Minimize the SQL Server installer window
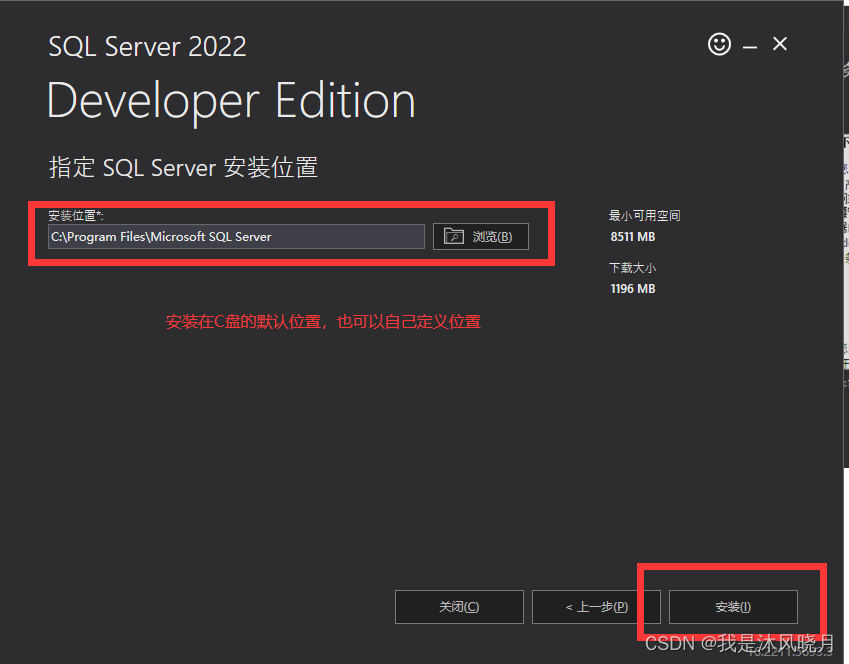 750,45
